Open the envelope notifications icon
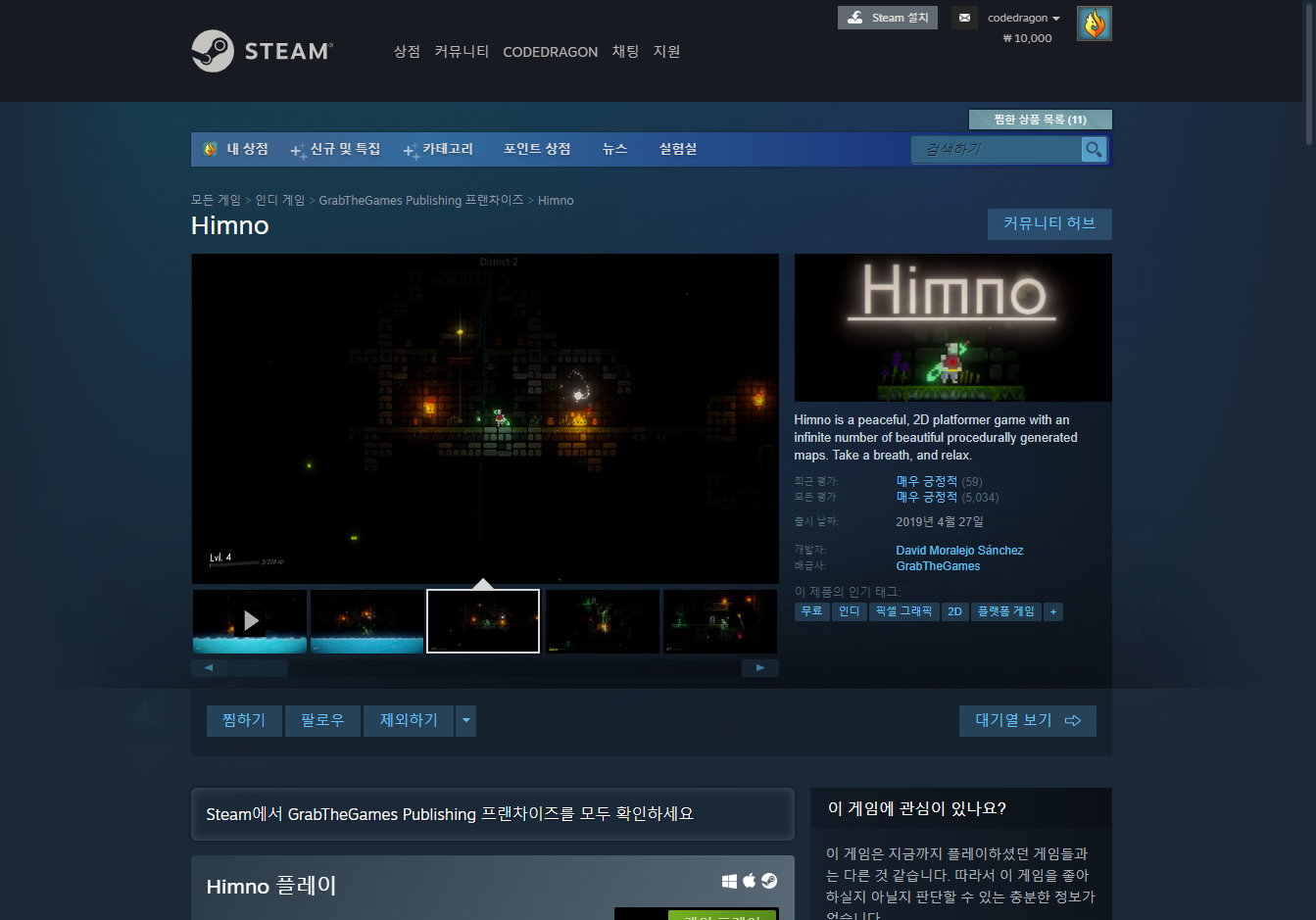This screenshot has height=920, width=1316. [x=964, y=18]
